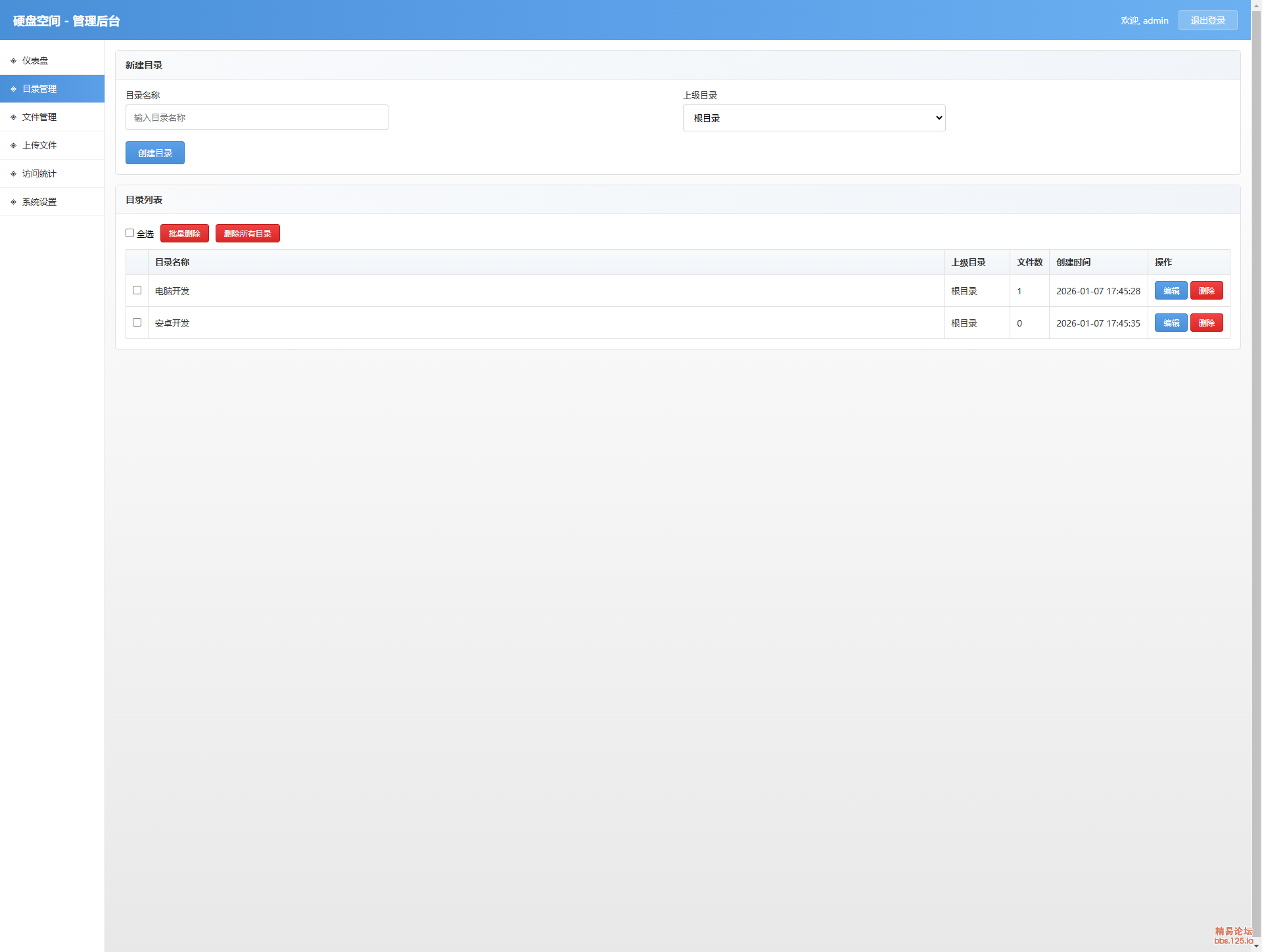Delete the 安卓开发 directory row

pyautogui.click(x=1206, y=323)
